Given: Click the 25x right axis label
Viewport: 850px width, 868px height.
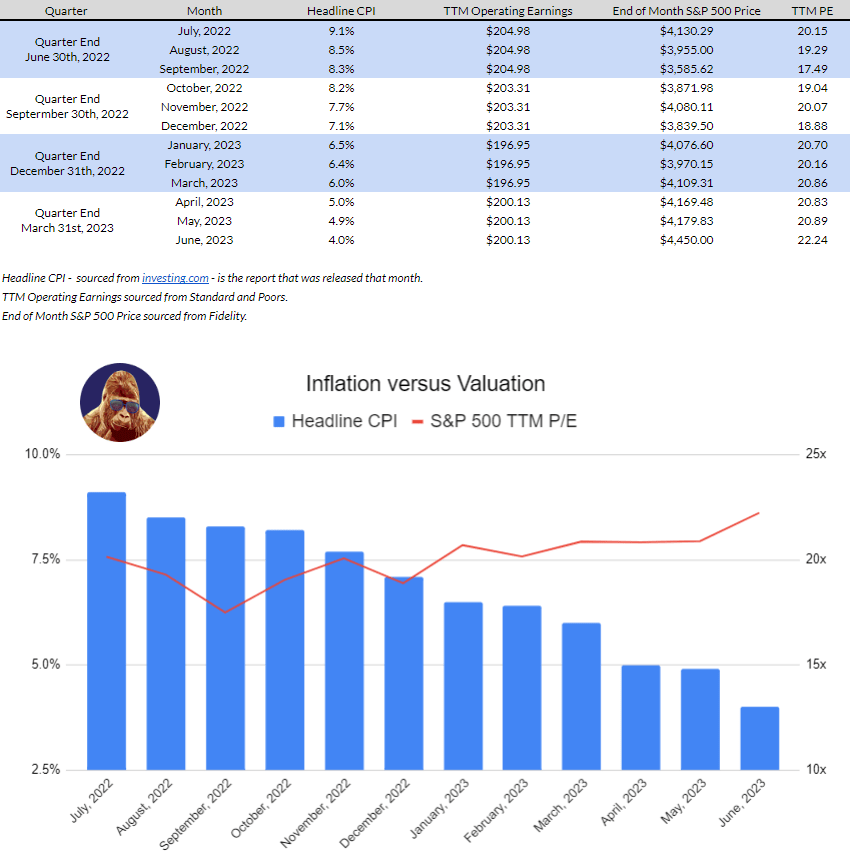Looking at the screenshot, I should click(x=816, y=454).
